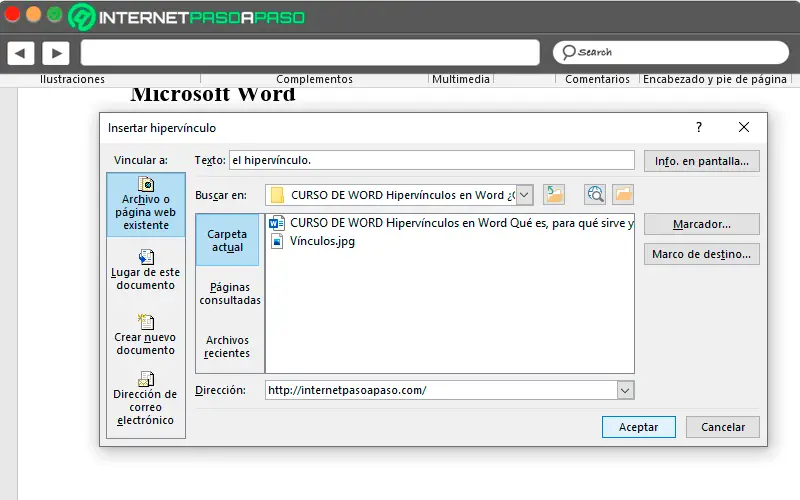Choose 'Dirección de correo electrónico' option
800x500 pixels.
click(146, 399)
